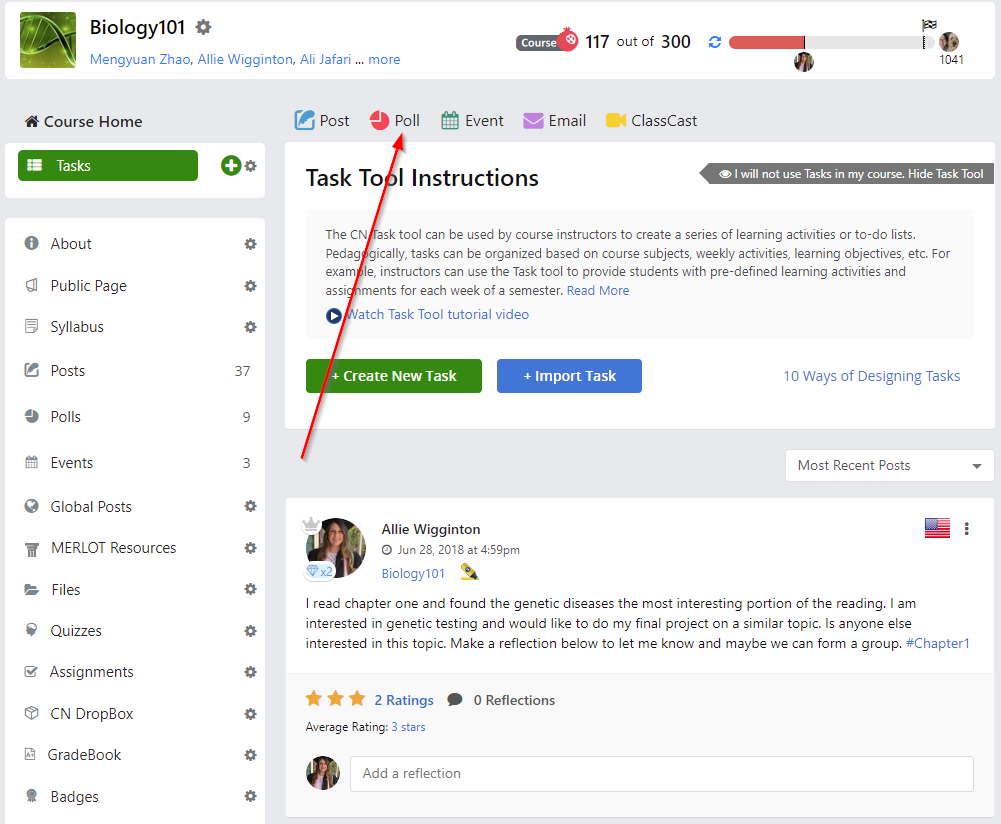Open About settings gear
This screenshot has width=1001, height=824.
pos(250,244)
